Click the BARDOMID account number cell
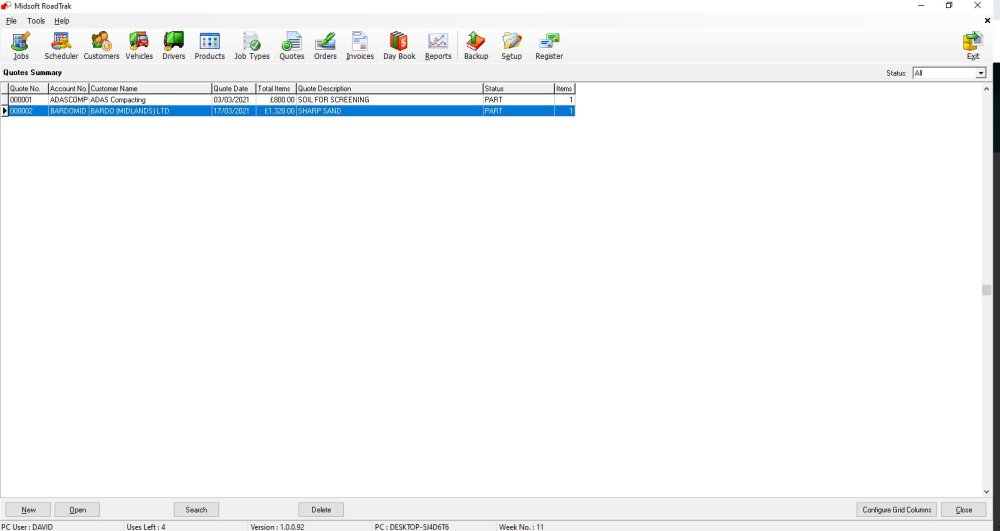This screenshot has height=531, width=1000. [x=68, y=111]
